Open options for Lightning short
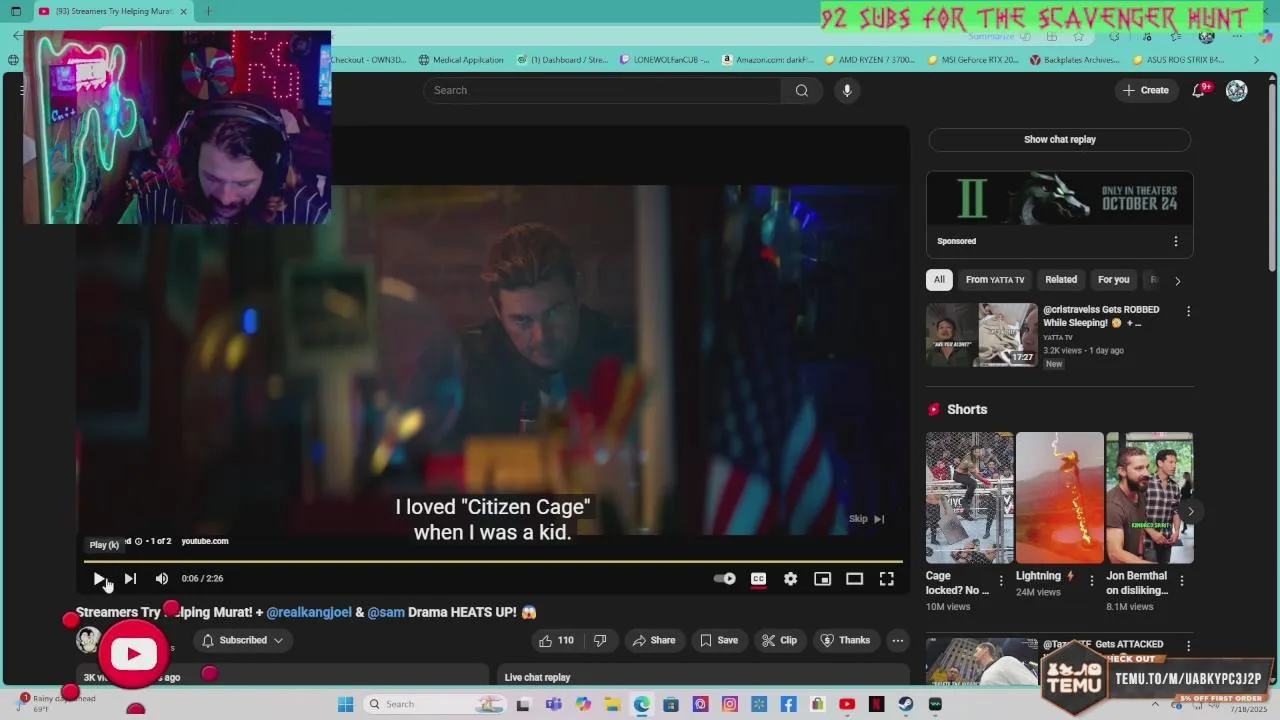Image resolution: width=1280 pixels, height=720 pixels. click(x=1091, y=581)
